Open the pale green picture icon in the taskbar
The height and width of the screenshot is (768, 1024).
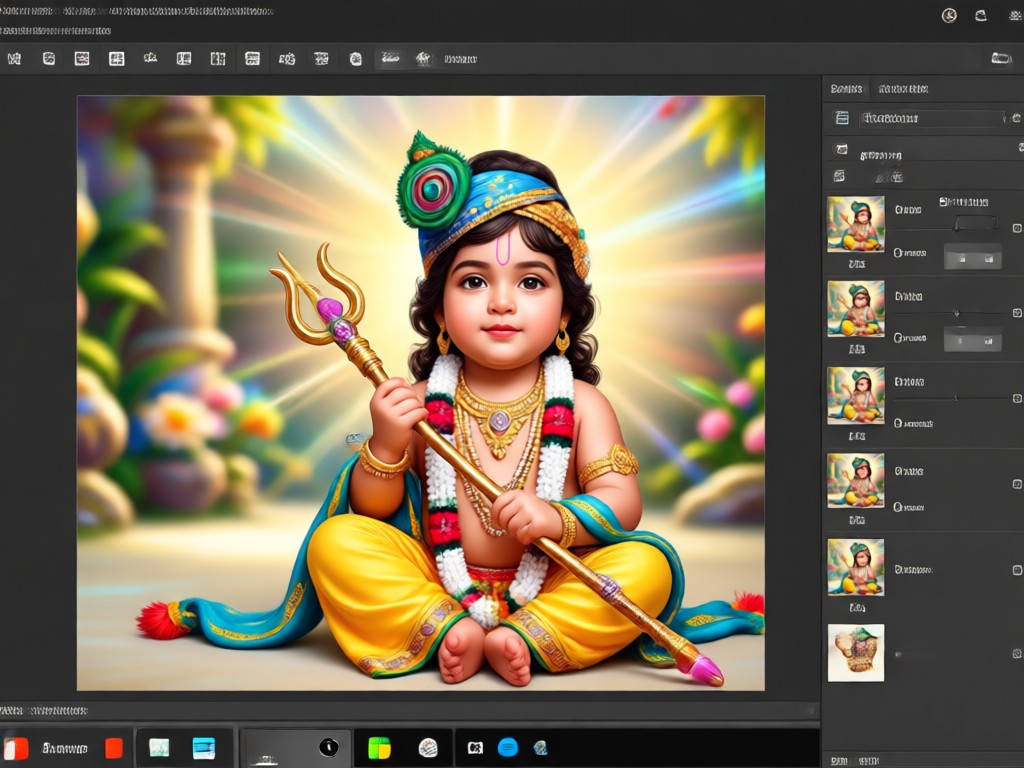pos(159,748)
